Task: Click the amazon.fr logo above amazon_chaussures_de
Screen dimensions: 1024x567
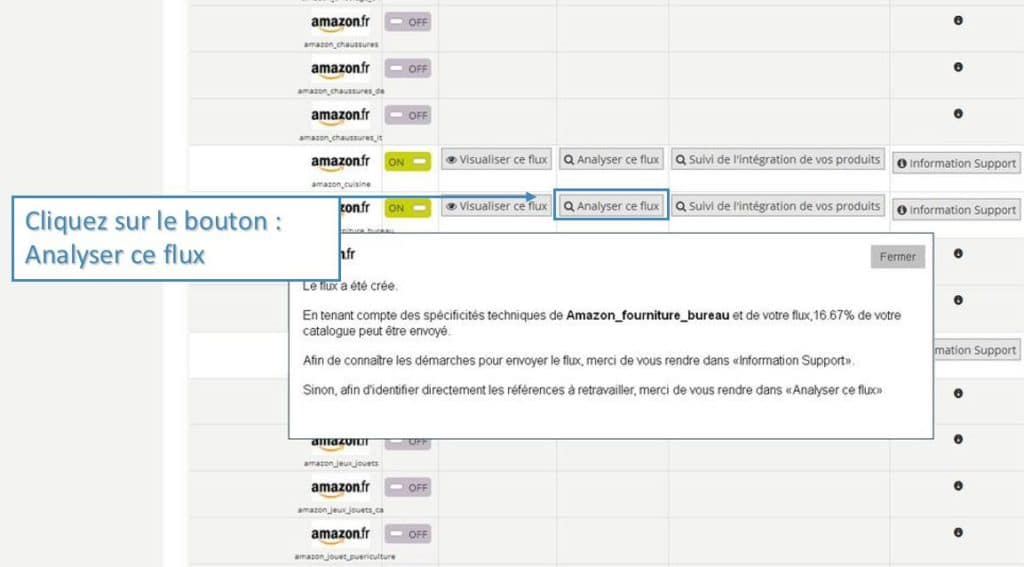Action: (x=340, y=70)
